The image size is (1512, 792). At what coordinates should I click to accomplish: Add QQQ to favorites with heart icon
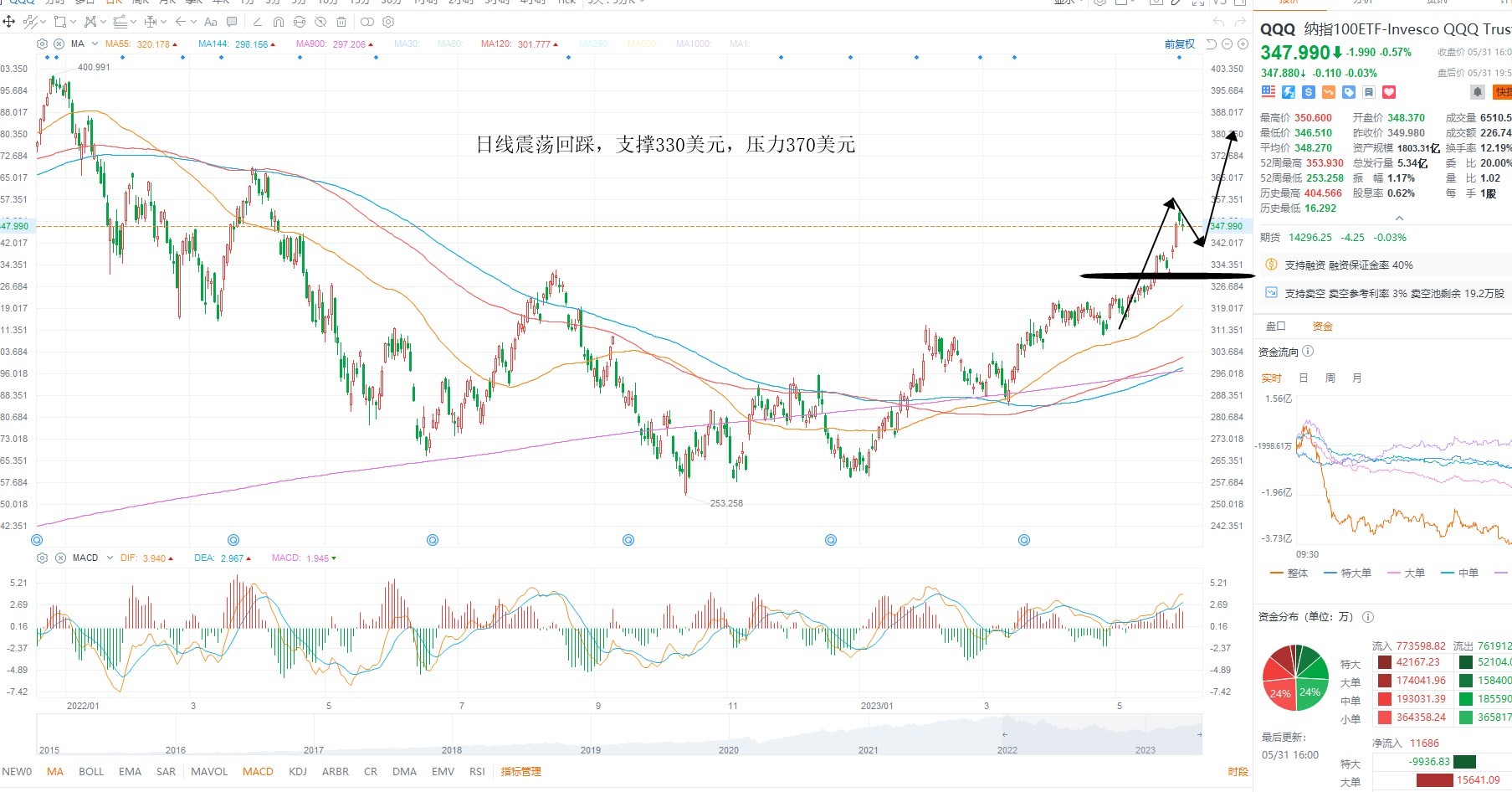[x=1389, y=92]
